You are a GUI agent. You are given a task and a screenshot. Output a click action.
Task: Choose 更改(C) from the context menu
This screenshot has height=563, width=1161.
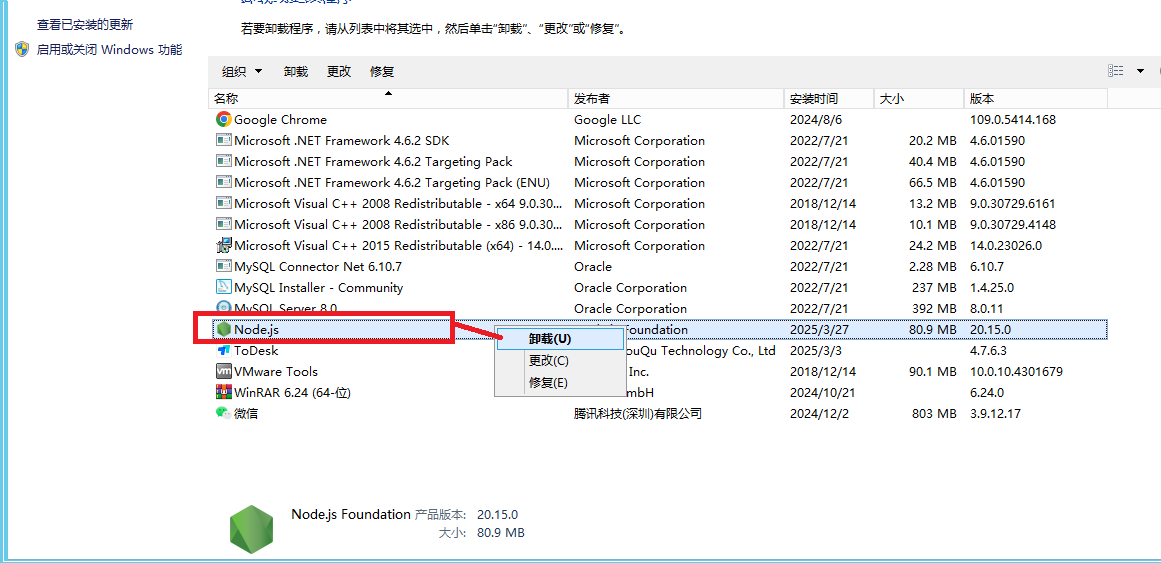[x=560, y=361]
